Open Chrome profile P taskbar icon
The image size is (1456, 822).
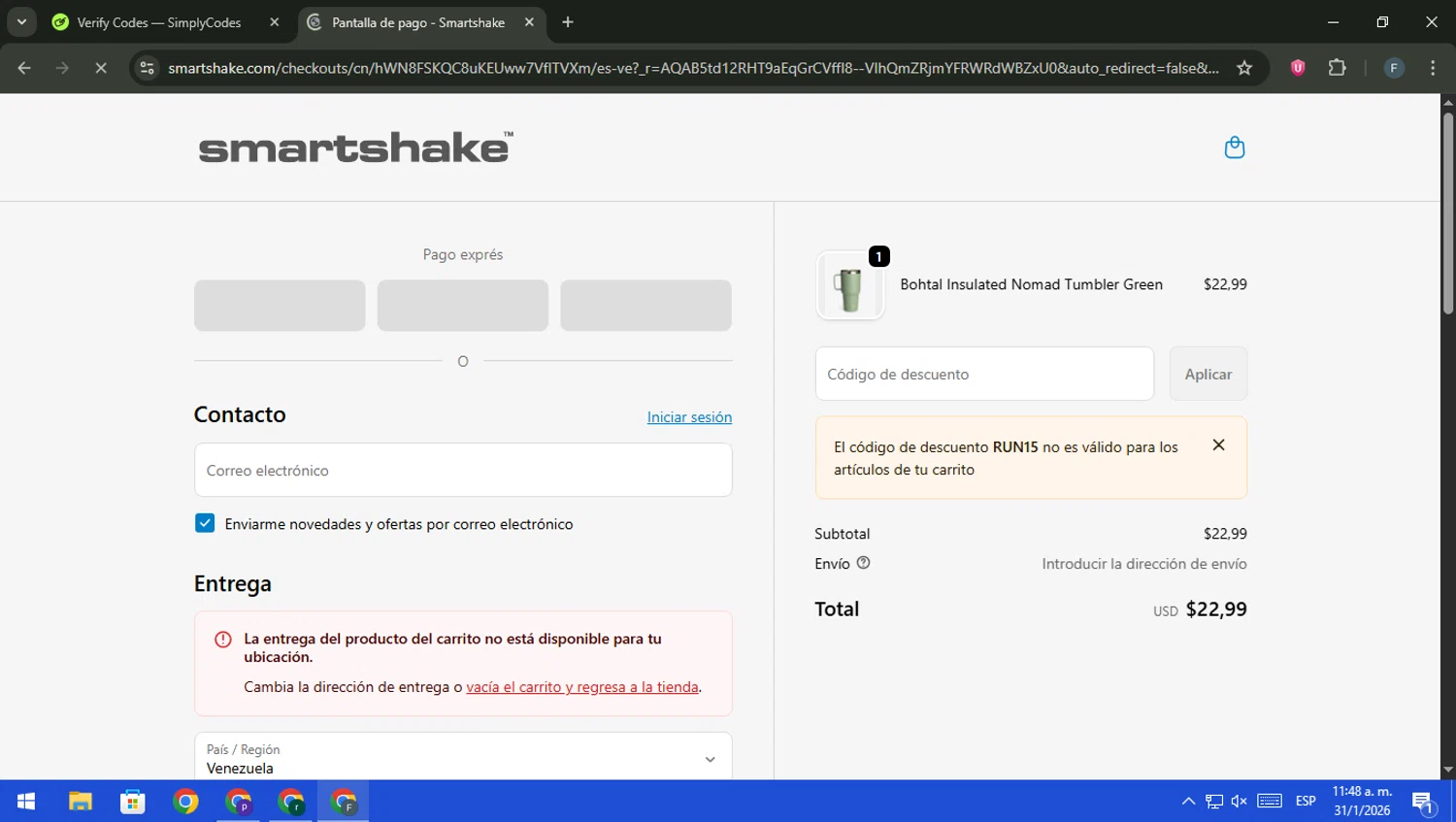click(x=239, y=802)
